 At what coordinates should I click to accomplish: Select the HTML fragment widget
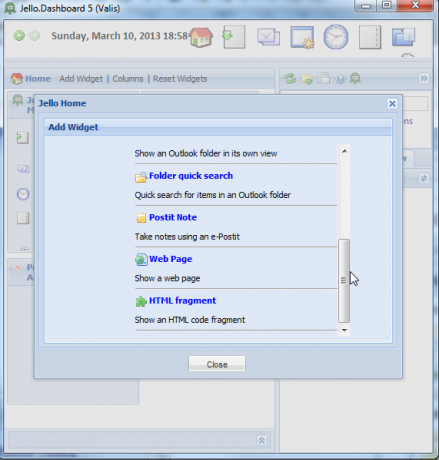[182, 301]
